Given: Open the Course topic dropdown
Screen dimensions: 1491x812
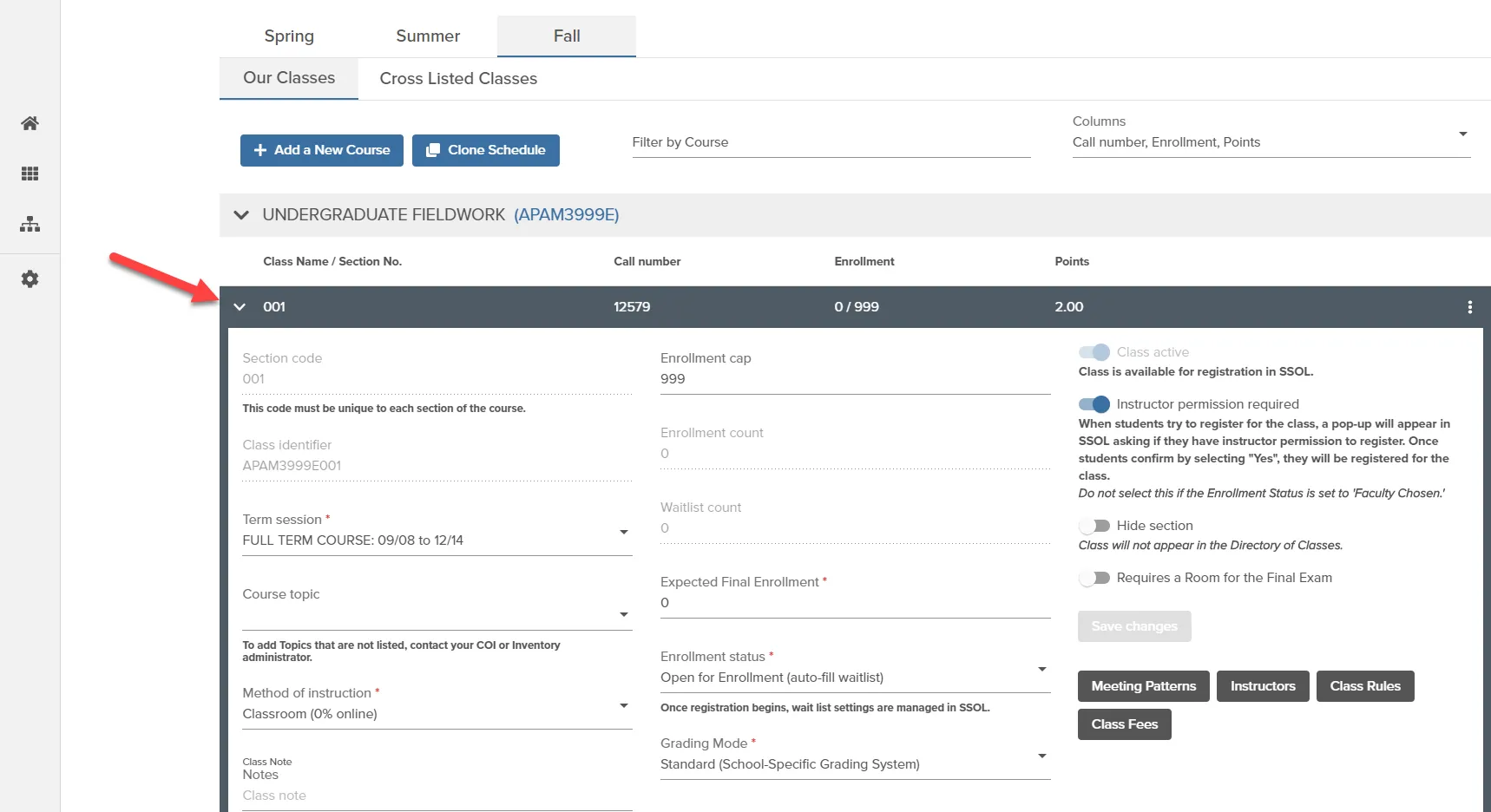Looking at the screenshot, I should coord(437,606).
